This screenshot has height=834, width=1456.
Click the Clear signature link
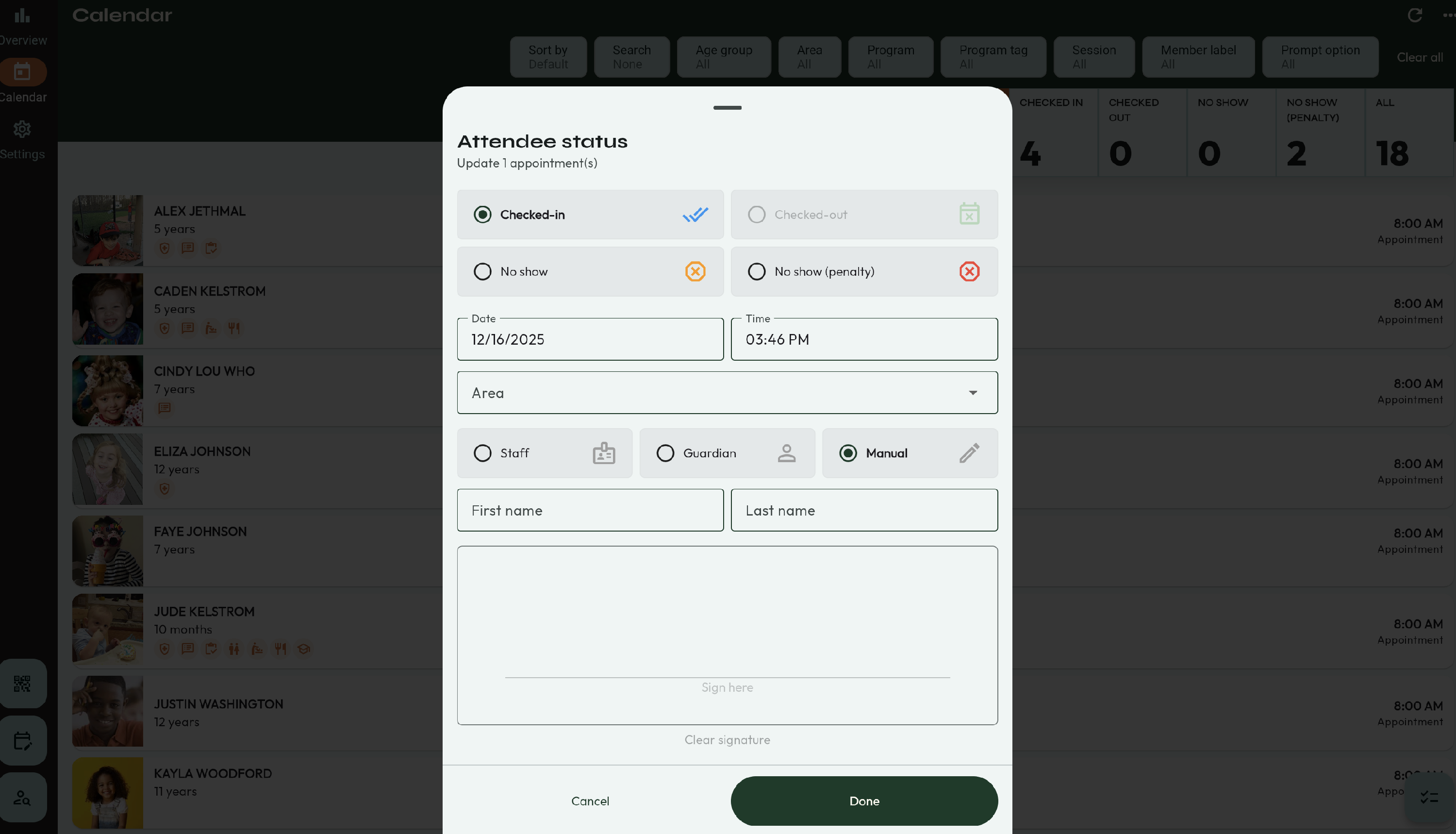[727, 739]
